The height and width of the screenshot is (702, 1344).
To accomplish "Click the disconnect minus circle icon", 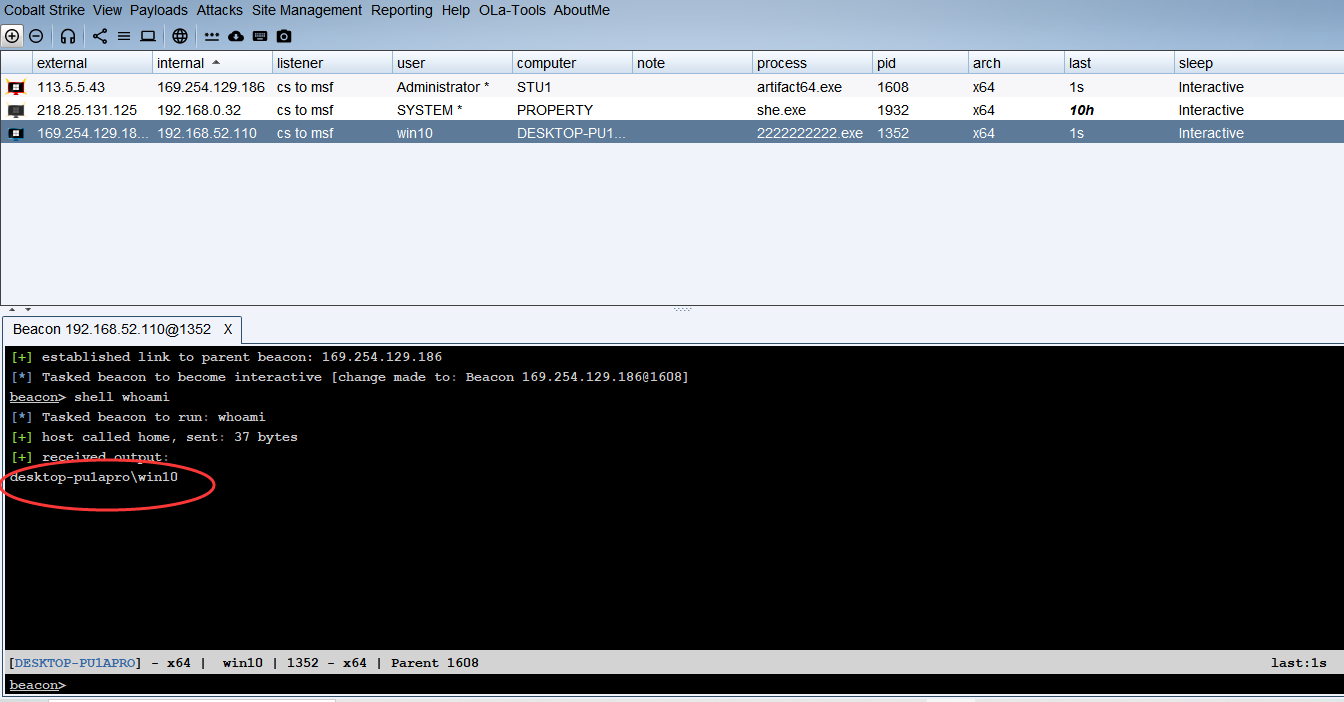I will 36,36.
